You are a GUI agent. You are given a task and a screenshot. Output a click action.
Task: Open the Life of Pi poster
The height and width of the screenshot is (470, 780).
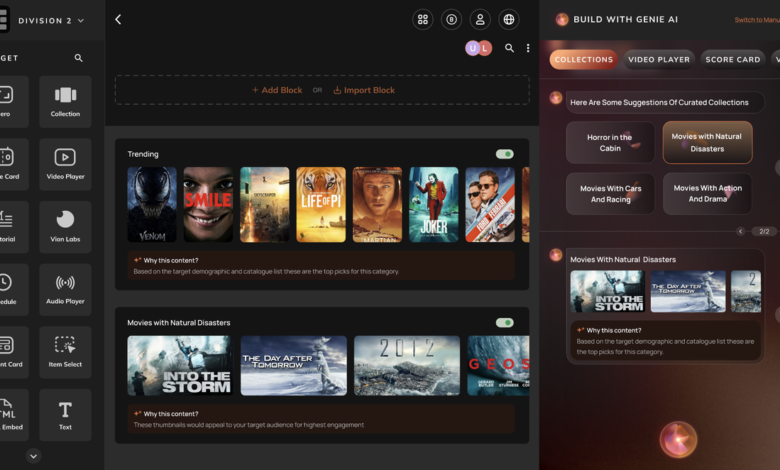tap(321, 204)
